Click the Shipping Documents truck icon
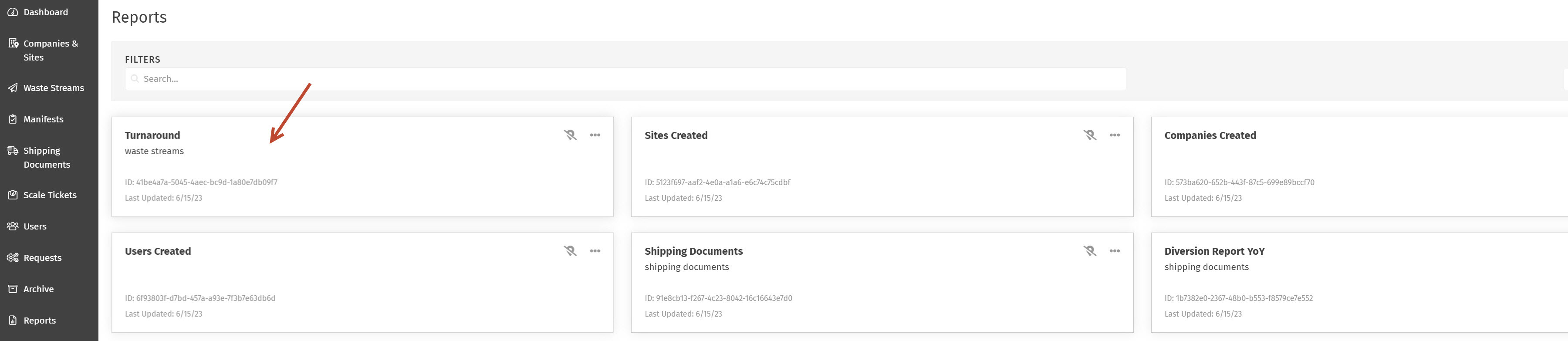Image resolution: width=1568 pixels, height=341 pixels. click(12, 150)
